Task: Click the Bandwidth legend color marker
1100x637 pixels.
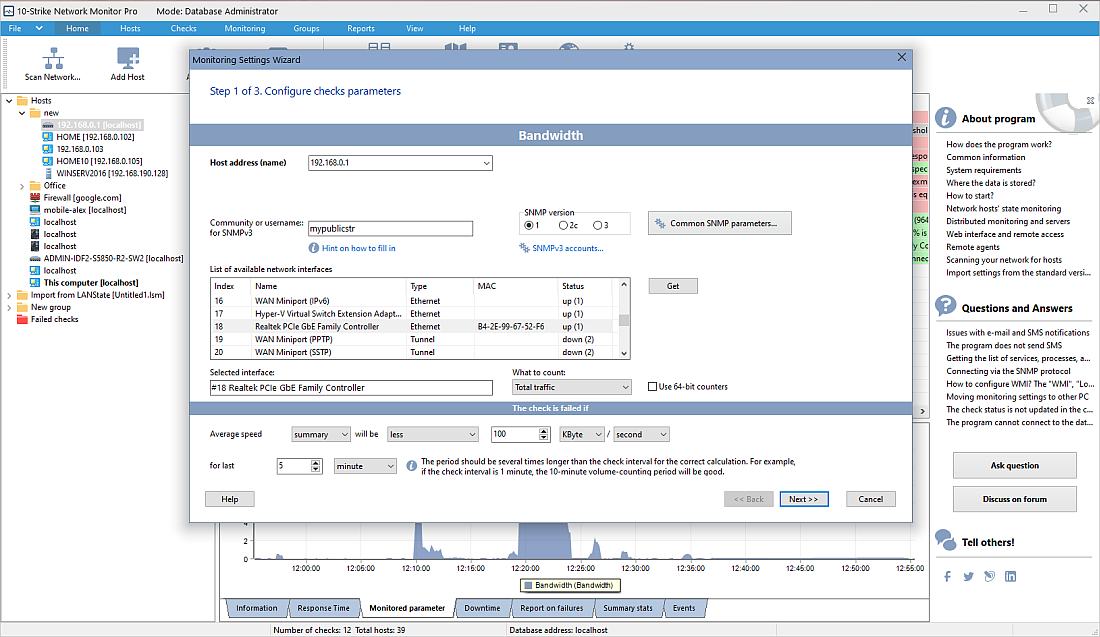Action: [528, 585]
